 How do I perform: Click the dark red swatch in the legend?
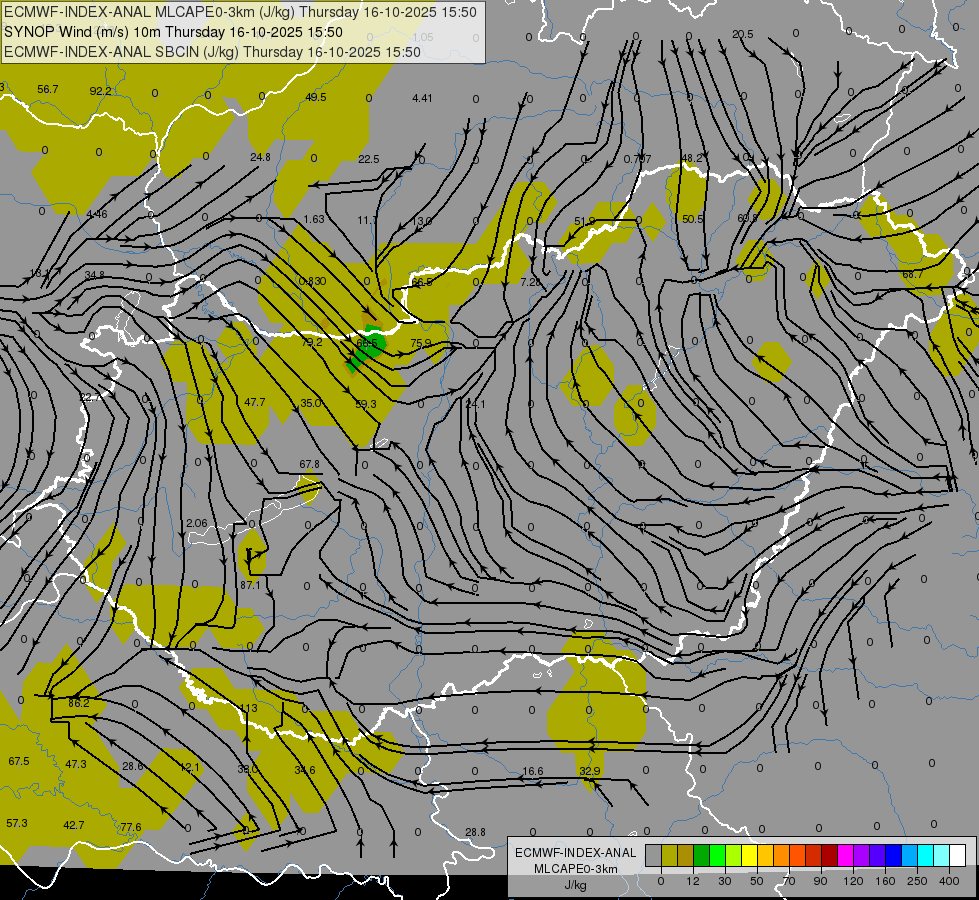coord(830,855)
